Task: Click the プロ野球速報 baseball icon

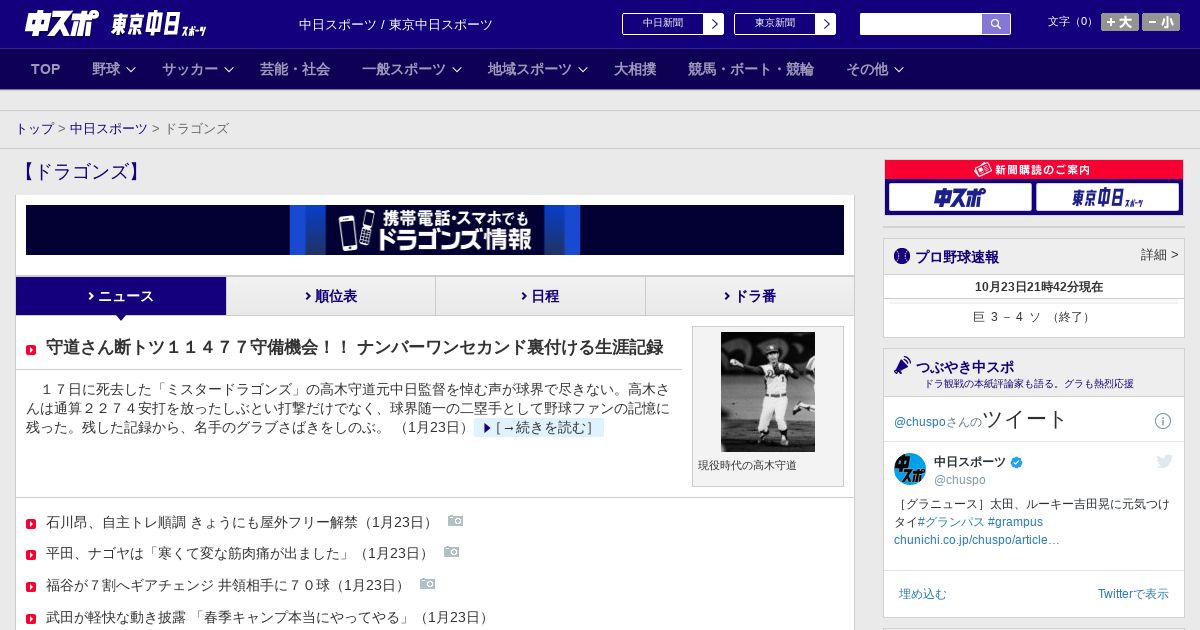Action: (x=902, y=256)
